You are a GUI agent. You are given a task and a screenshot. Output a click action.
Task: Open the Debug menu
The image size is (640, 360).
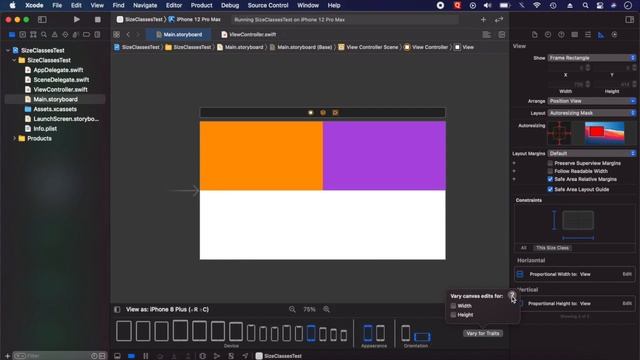230,5
